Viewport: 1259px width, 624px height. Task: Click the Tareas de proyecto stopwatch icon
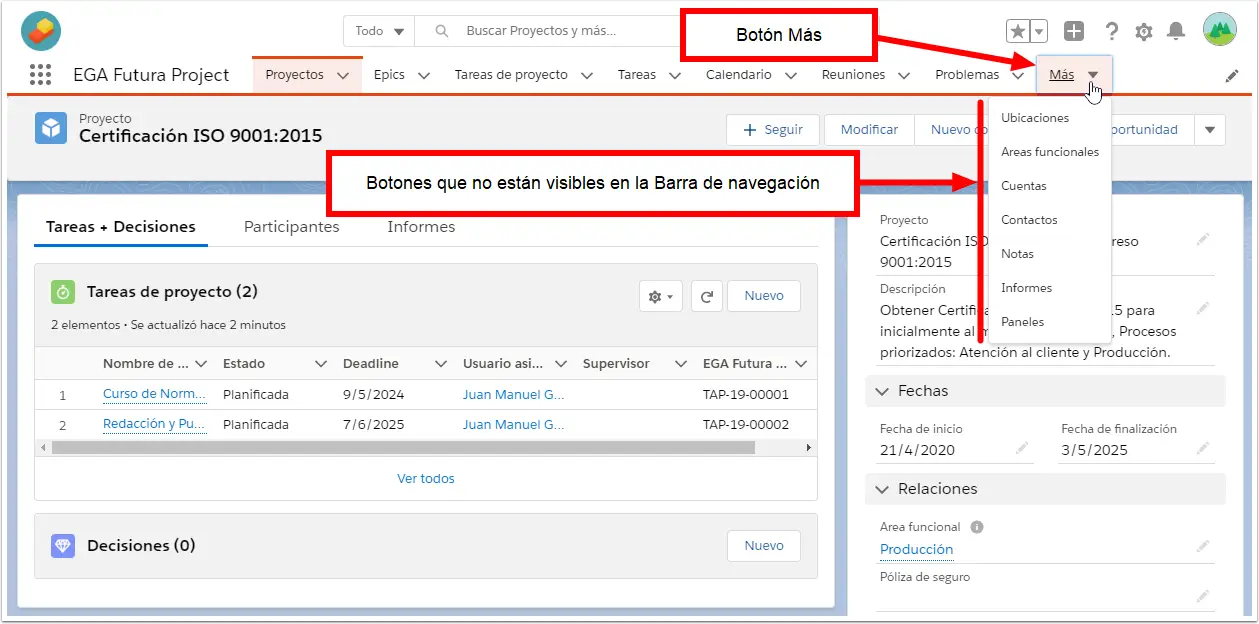tap(63, 292)
